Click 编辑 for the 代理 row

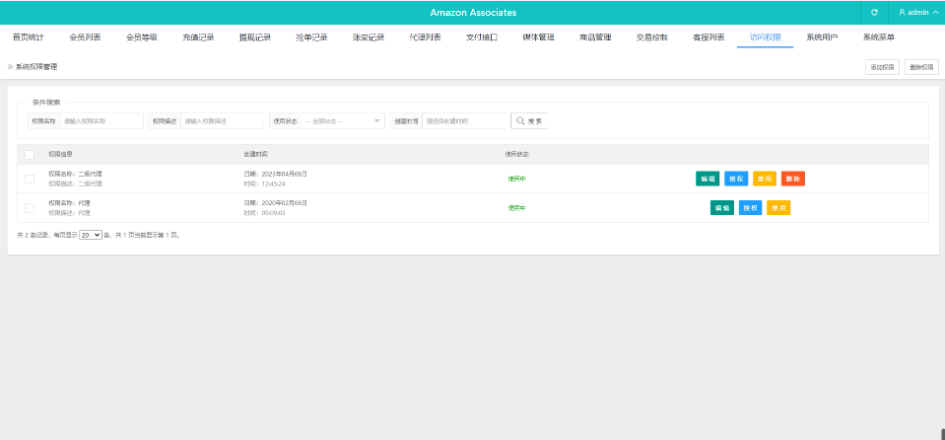point(722,208)
